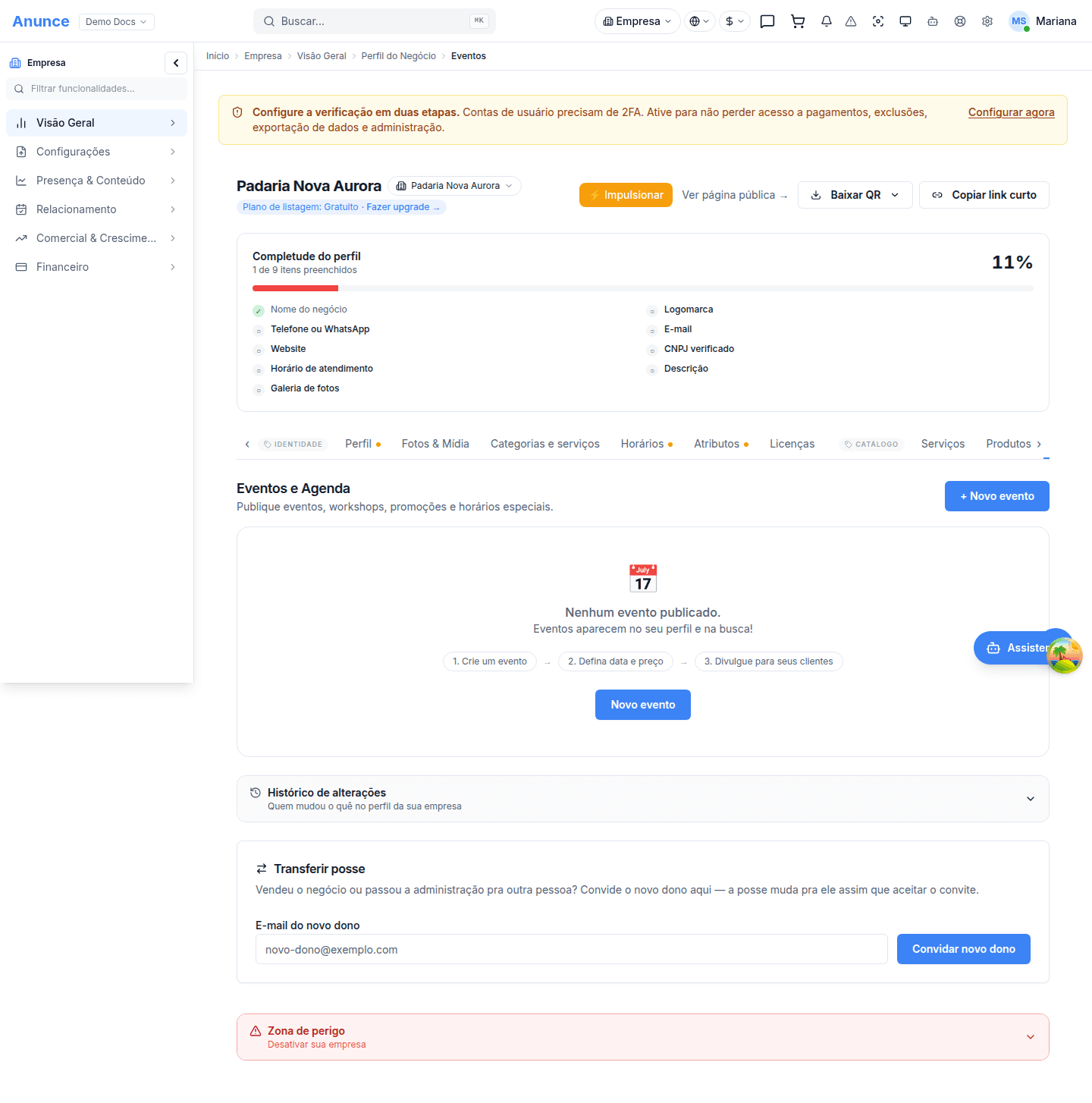Click the calendar icon in empty events state
The width and height of the screenshot is (1092, 1103).
643,578
